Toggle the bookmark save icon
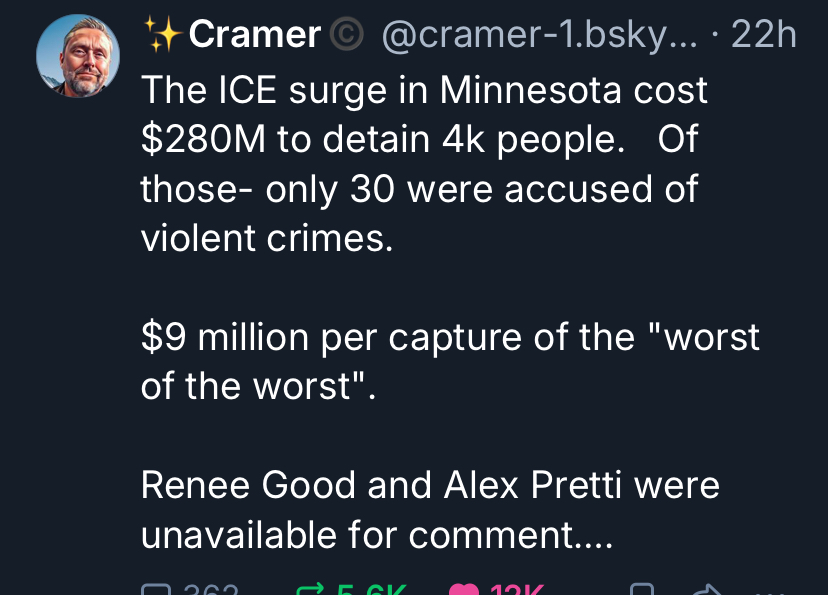828x595 pixels. 643,590
